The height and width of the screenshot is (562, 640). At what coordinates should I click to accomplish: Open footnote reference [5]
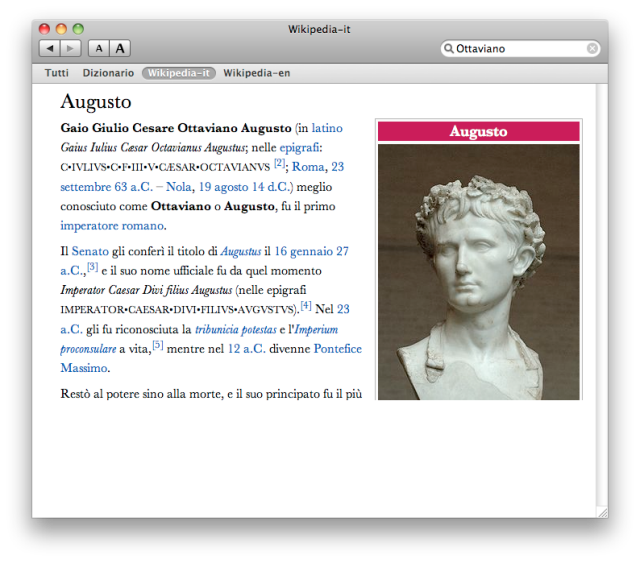[158, 345]
